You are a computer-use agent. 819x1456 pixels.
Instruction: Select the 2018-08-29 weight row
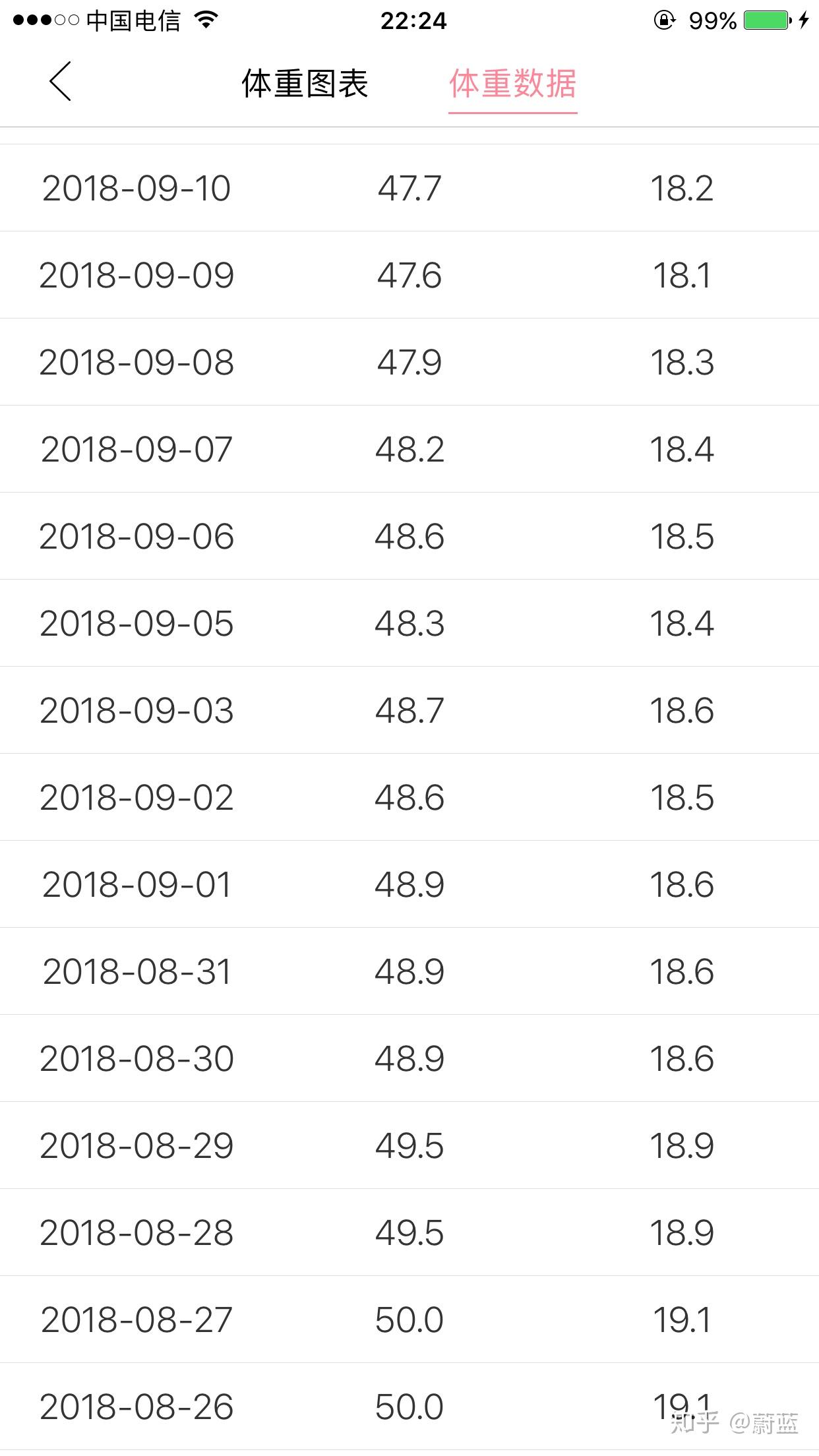[409, 1145]
